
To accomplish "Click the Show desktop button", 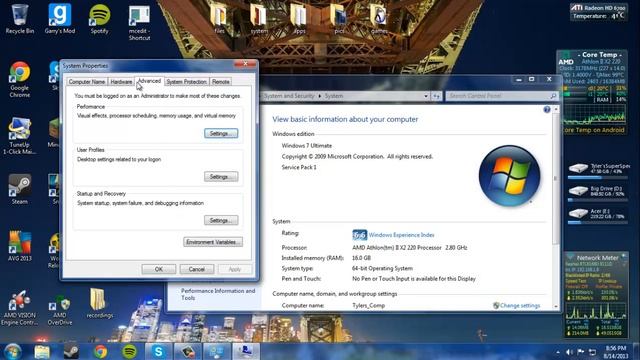I will click(637, 352).
